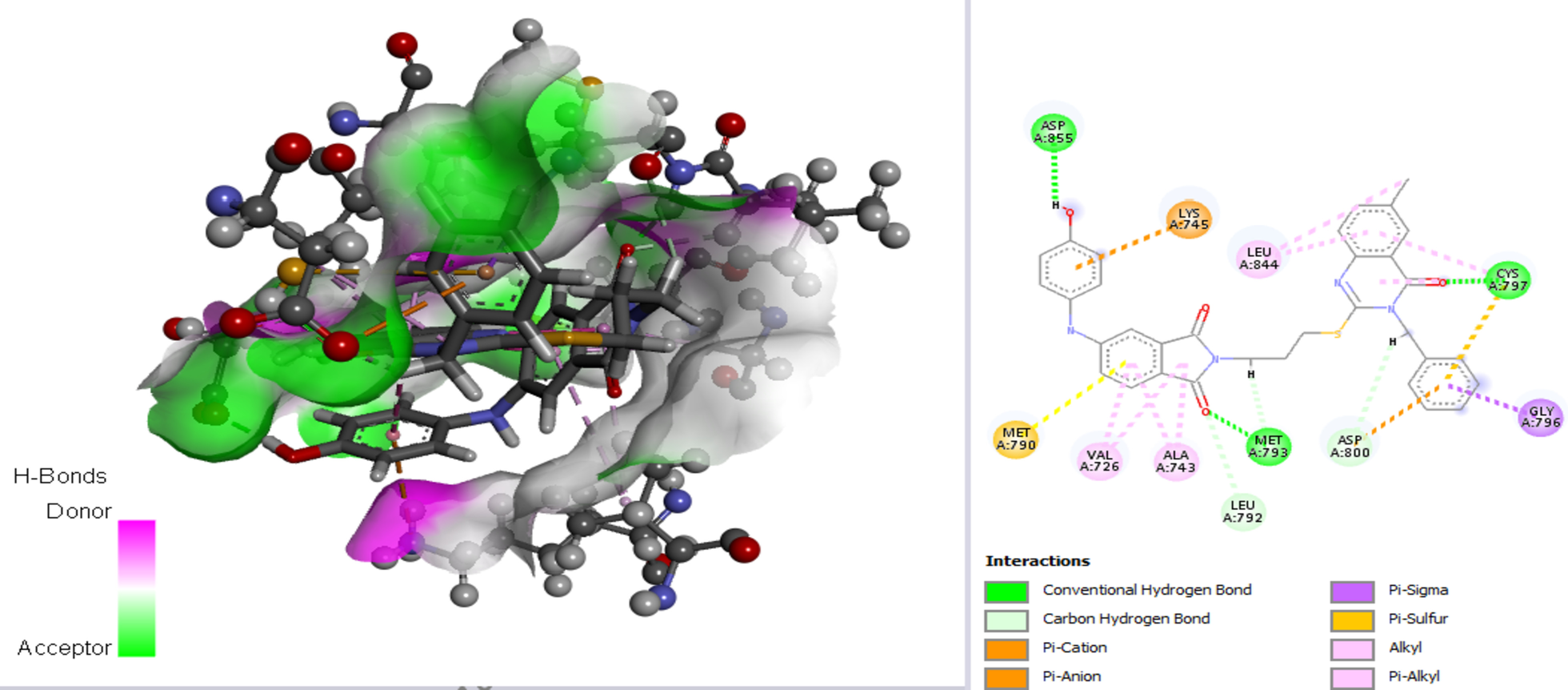Click the LEU A:844 residue node
Screen dimensions: 1568x690
pyautogui.click(x=1259, y=258)
